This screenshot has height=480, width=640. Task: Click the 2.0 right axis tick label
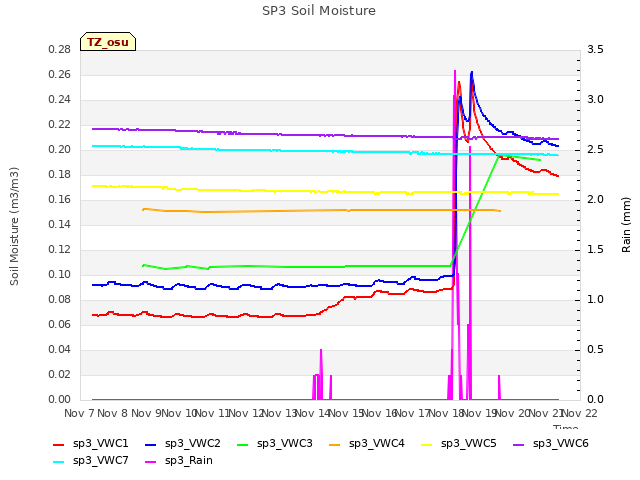click(x=595, y=200)
